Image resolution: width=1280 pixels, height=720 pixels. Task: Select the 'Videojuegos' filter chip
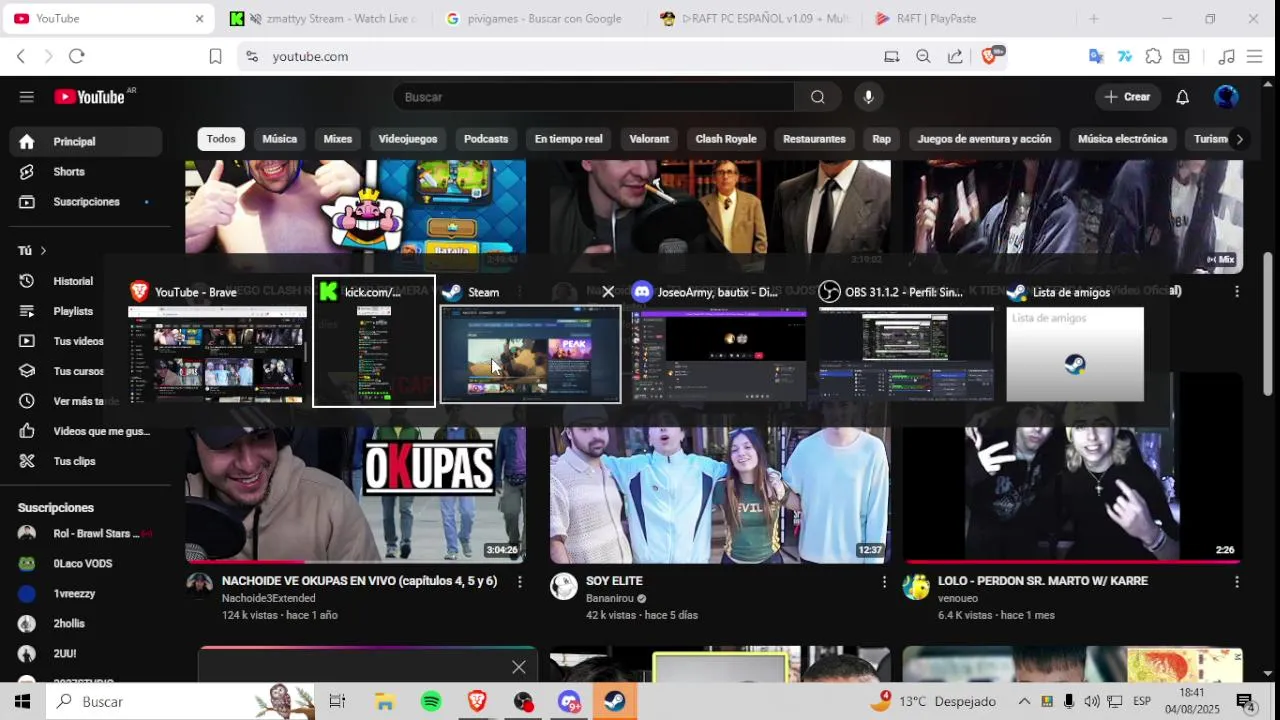[x=408, y=139]
